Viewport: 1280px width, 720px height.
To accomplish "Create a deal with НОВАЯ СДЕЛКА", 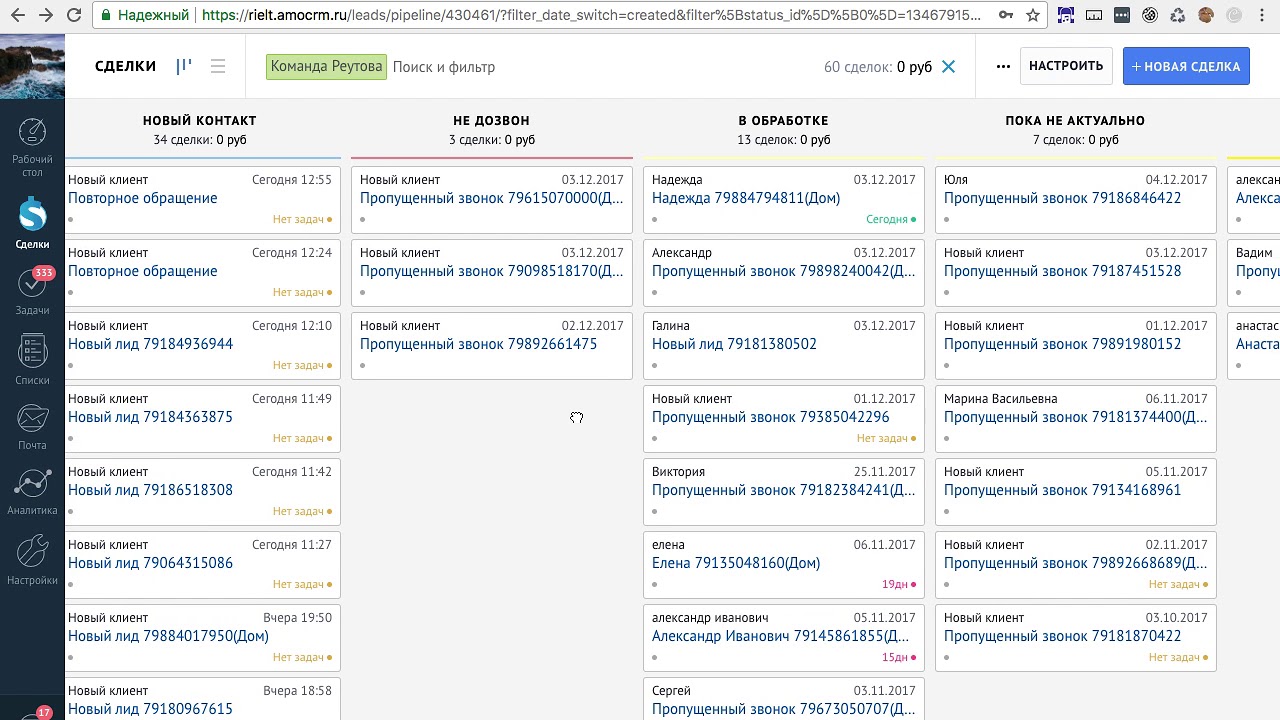I will pyautogui.click(x=1186, y=66).
